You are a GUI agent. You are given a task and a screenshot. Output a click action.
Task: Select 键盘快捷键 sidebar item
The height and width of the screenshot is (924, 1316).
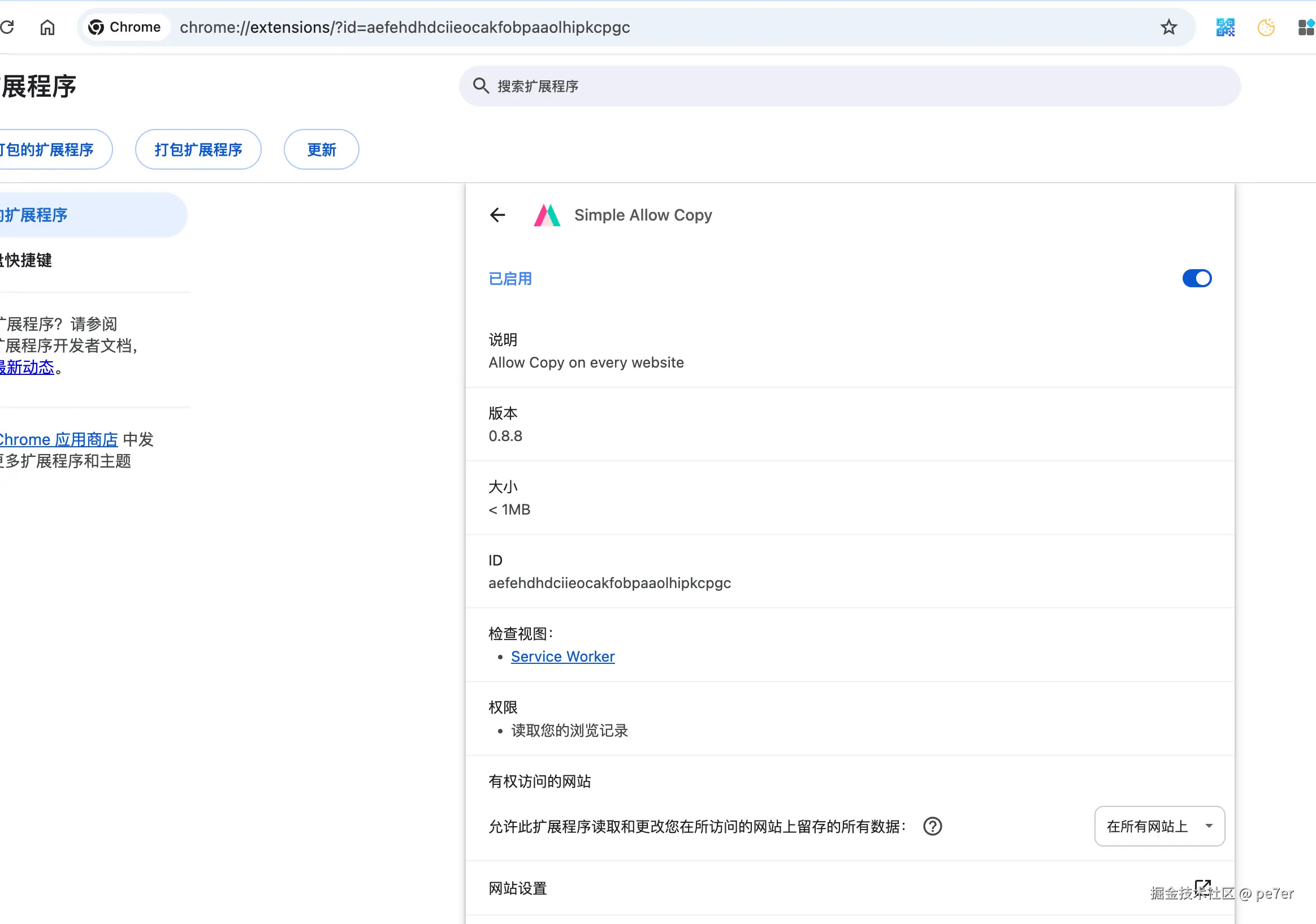[28, 260]
